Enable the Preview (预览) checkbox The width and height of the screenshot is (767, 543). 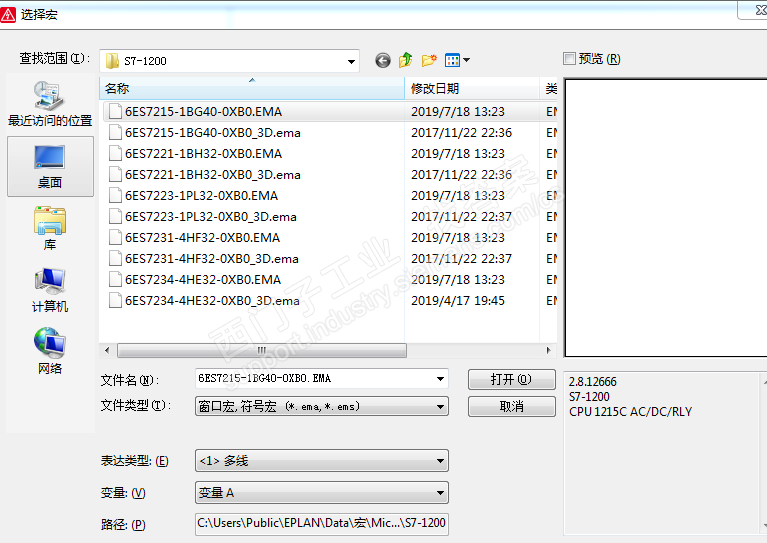pyautogui.click(x=569, y=59)
